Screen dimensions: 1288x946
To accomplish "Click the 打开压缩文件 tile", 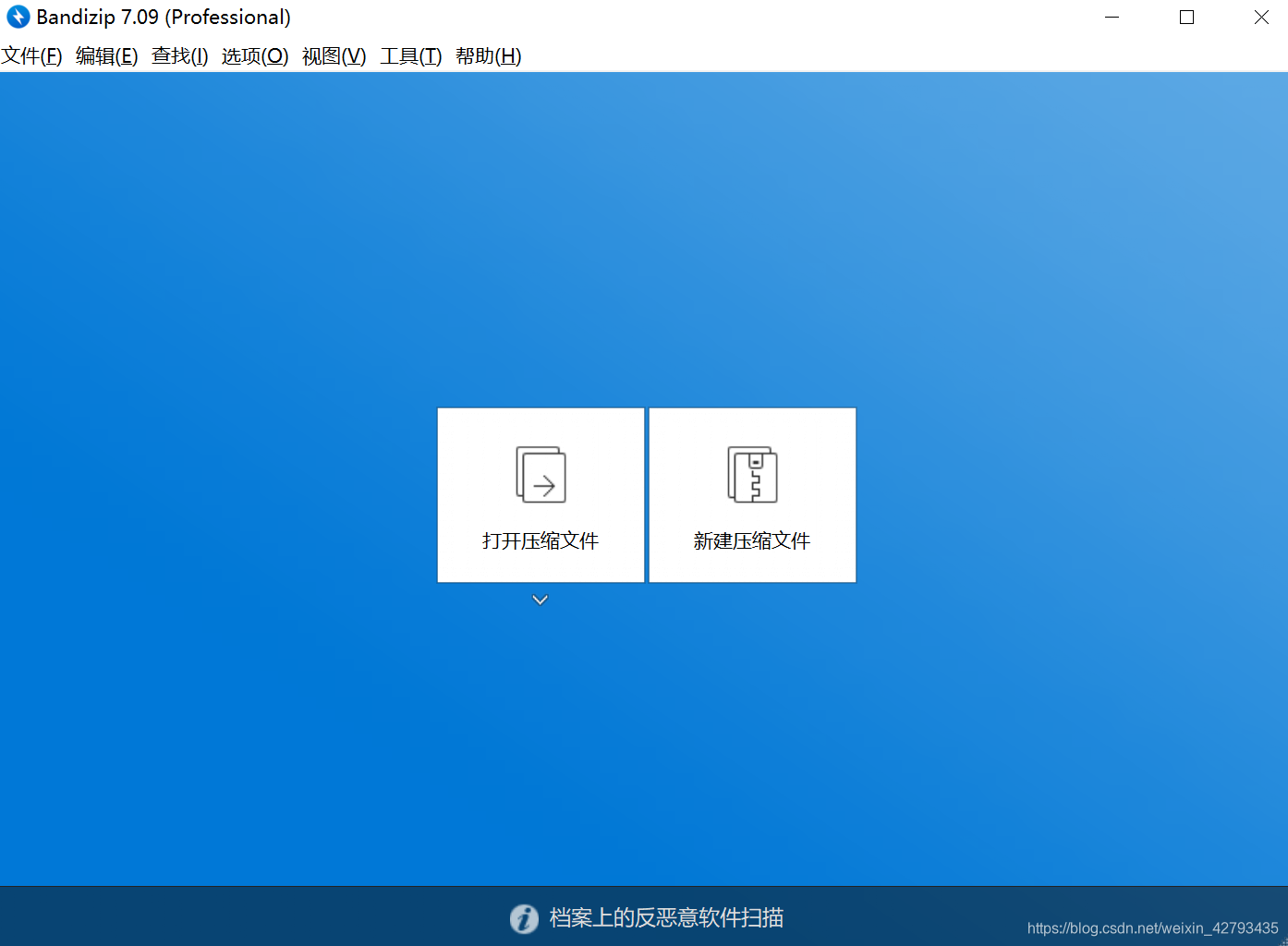I will point(541,495).
